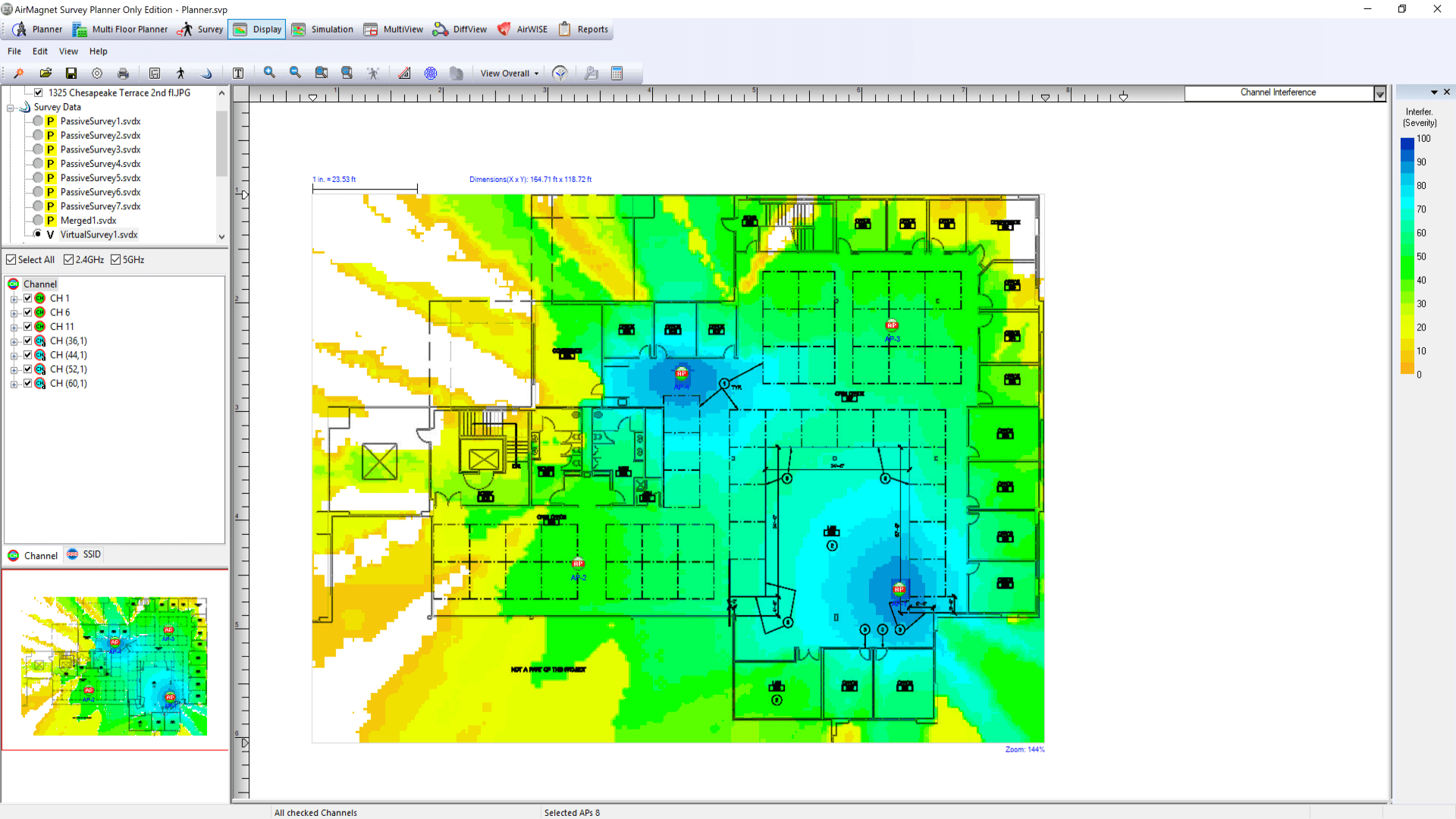Switch to MultiView mode
Screen dimensions: 1456x819
(393, 29)
